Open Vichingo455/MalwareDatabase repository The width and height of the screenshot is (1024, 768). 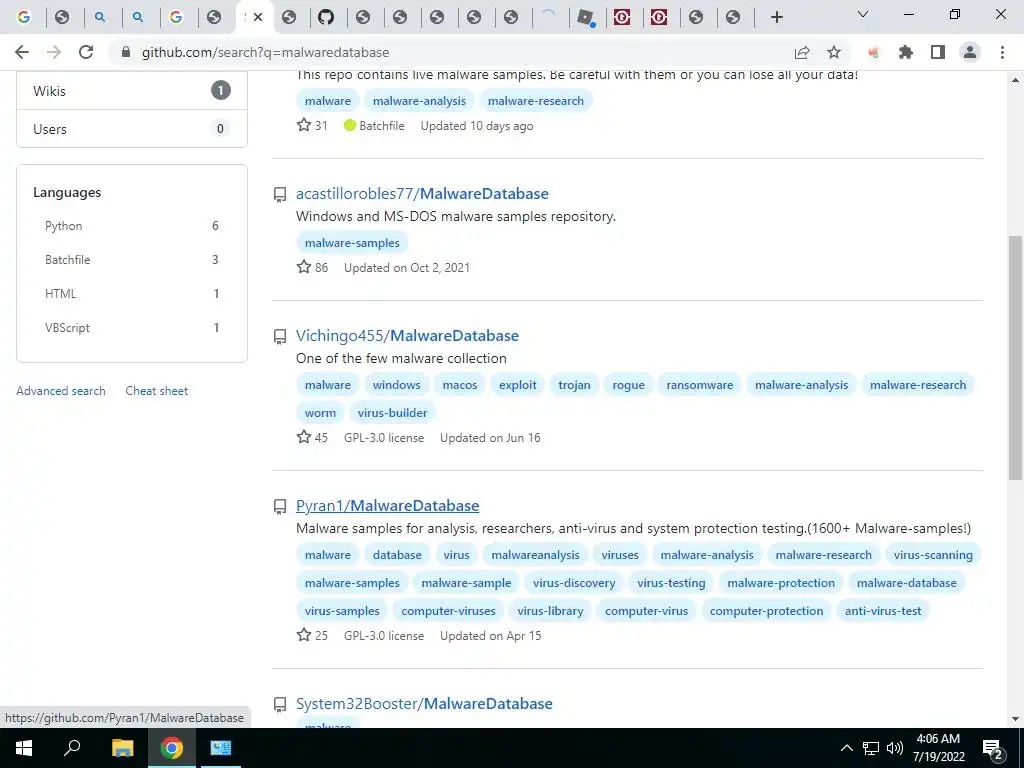[407, 336]
